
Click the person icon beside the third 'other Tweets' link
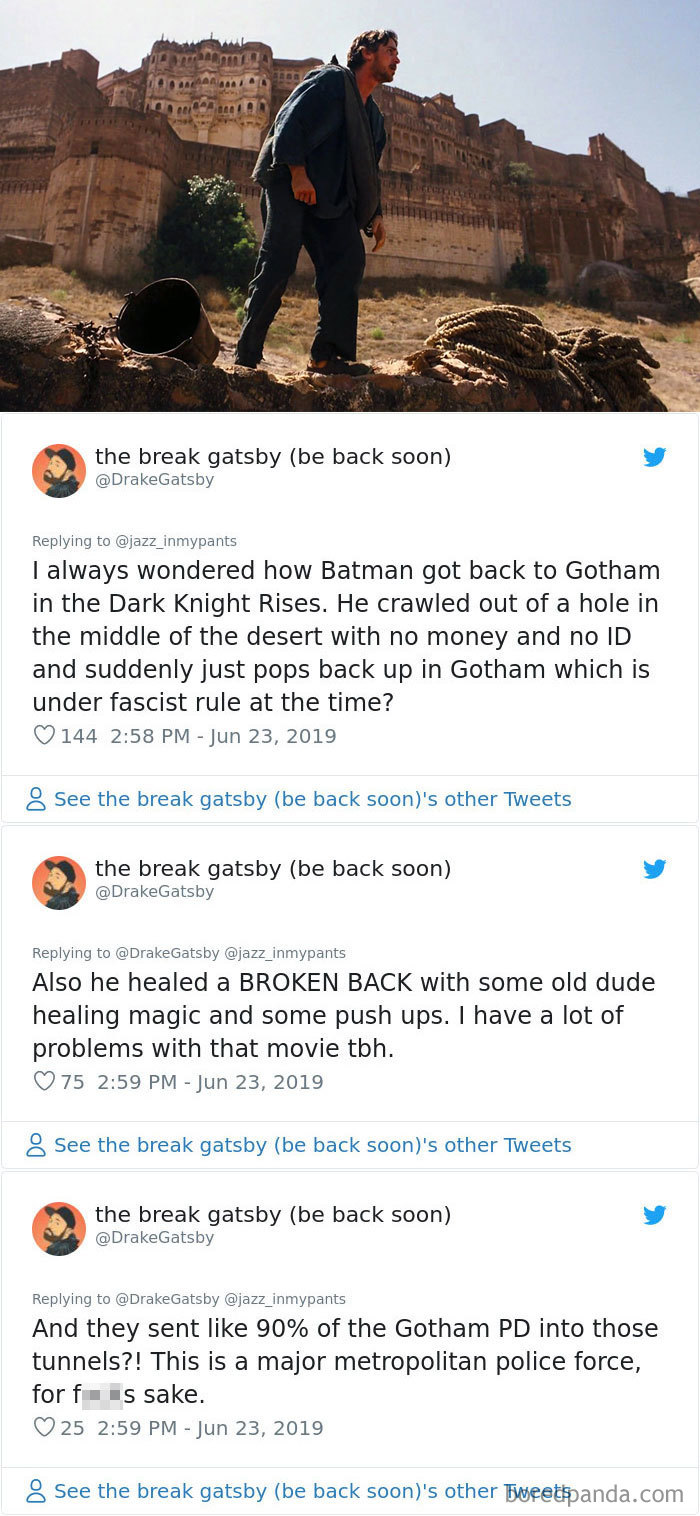coord(36,1491)
